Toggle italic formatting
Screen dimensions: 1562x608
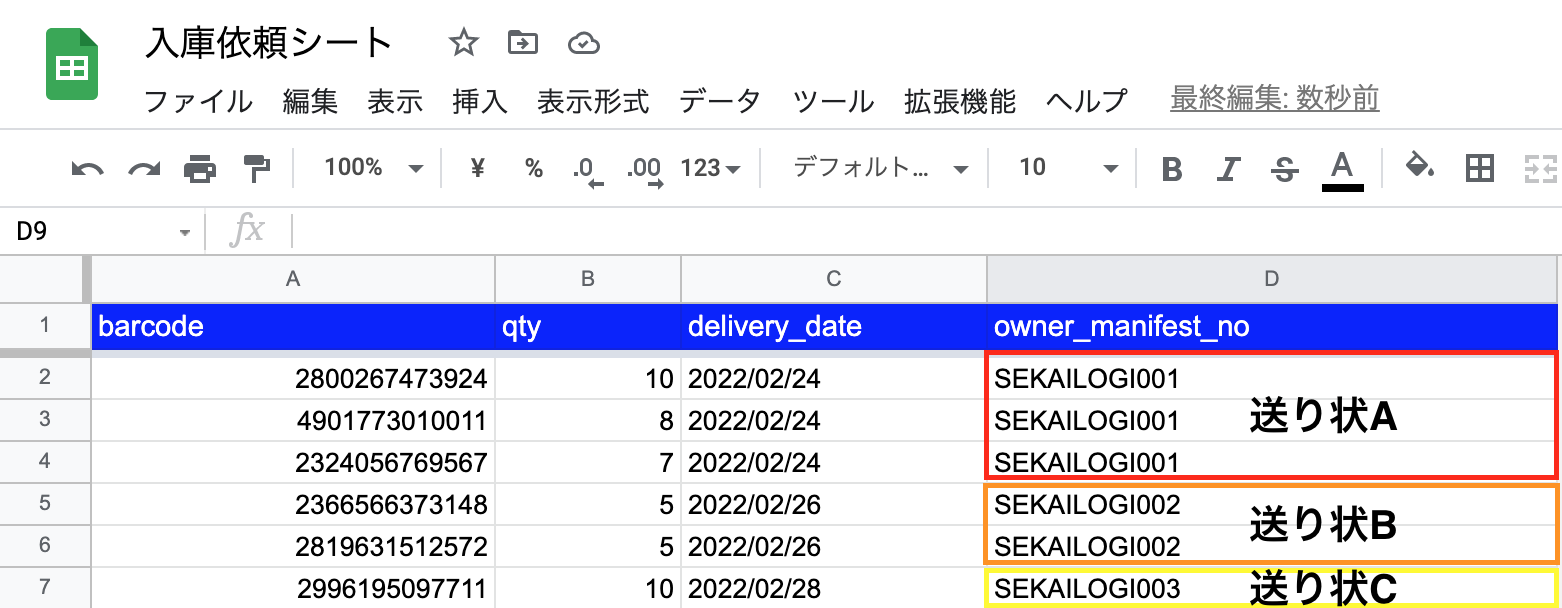coord(1228,169)
